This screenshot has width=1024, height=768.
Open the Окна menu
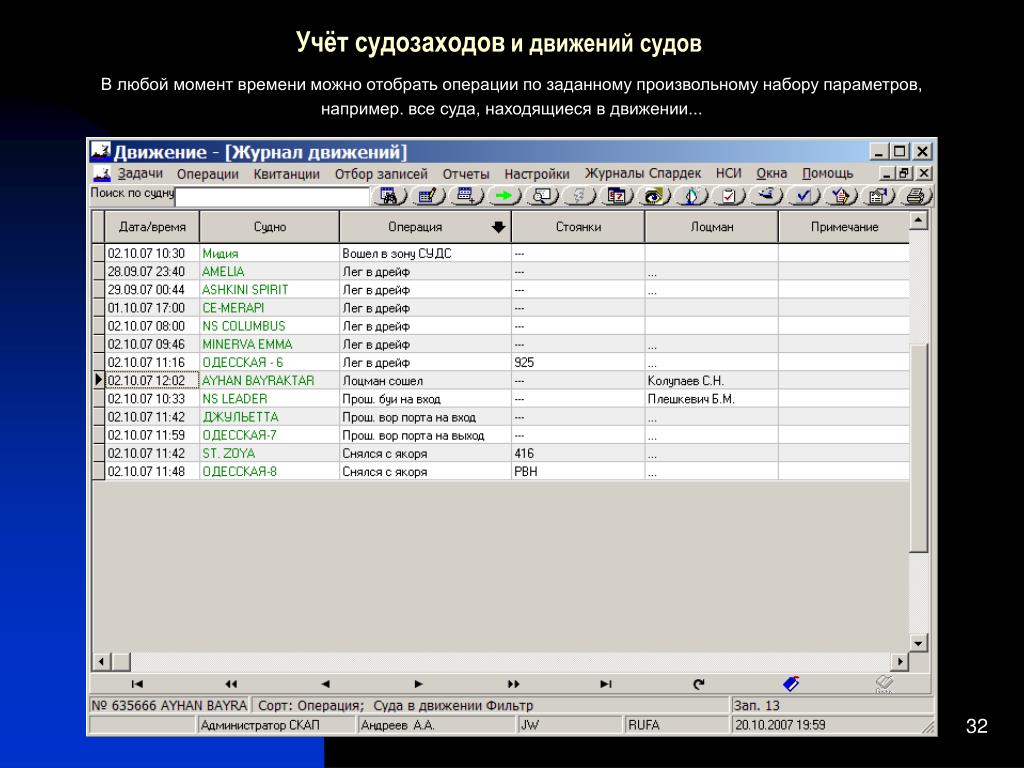point(771,174)
